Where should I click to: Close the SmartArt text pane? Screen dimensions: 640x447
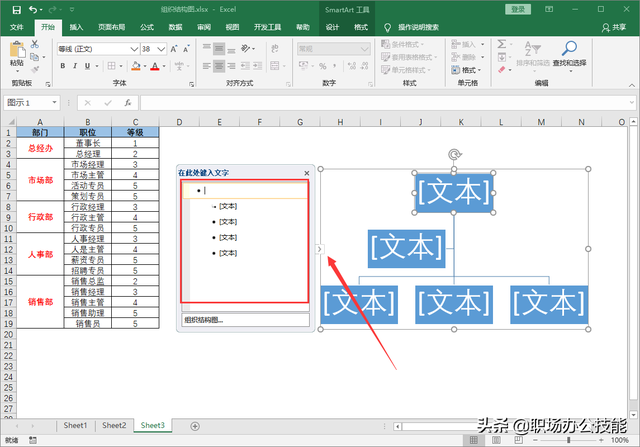point(307,173)
